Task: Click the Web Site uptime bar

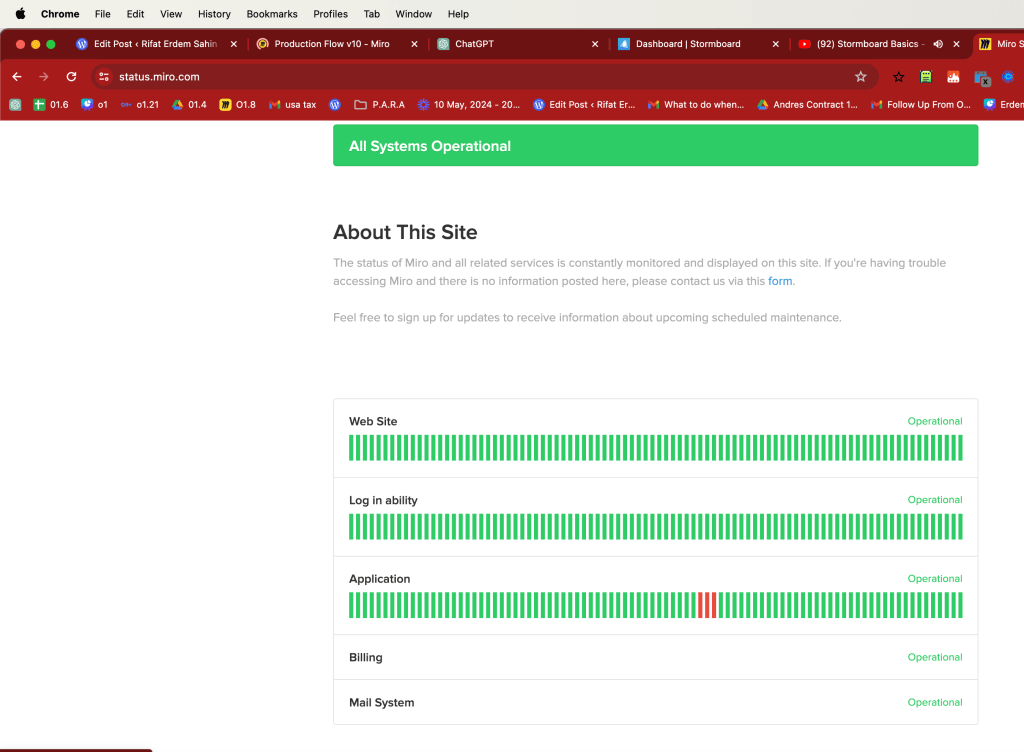Action: pyautogui.click(x=656, y=448)
